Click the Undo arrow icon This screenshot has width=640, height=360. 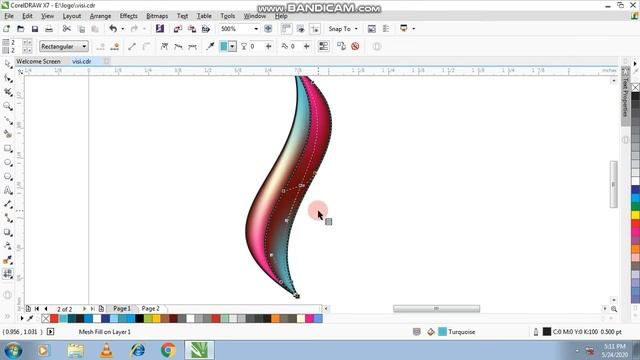[x=113, y=29]
